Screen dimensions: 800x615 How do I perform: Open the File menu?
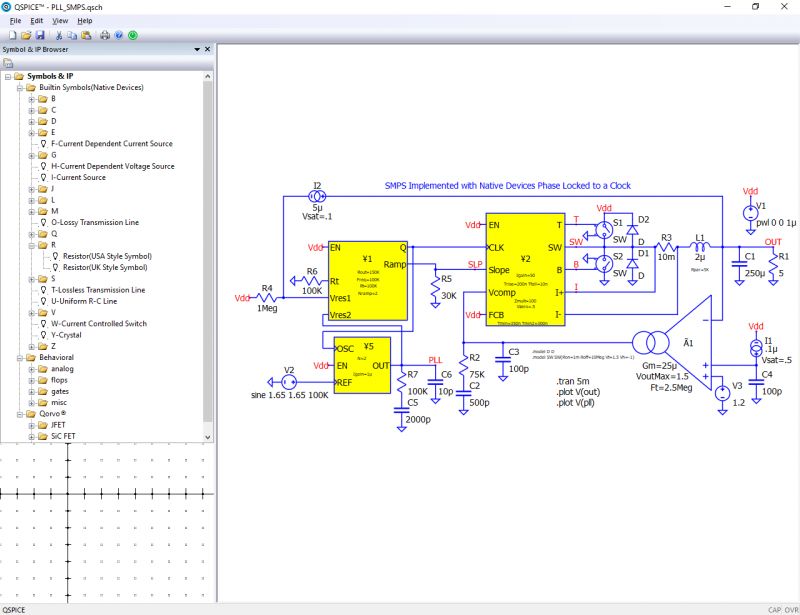(x=14, y=19)
